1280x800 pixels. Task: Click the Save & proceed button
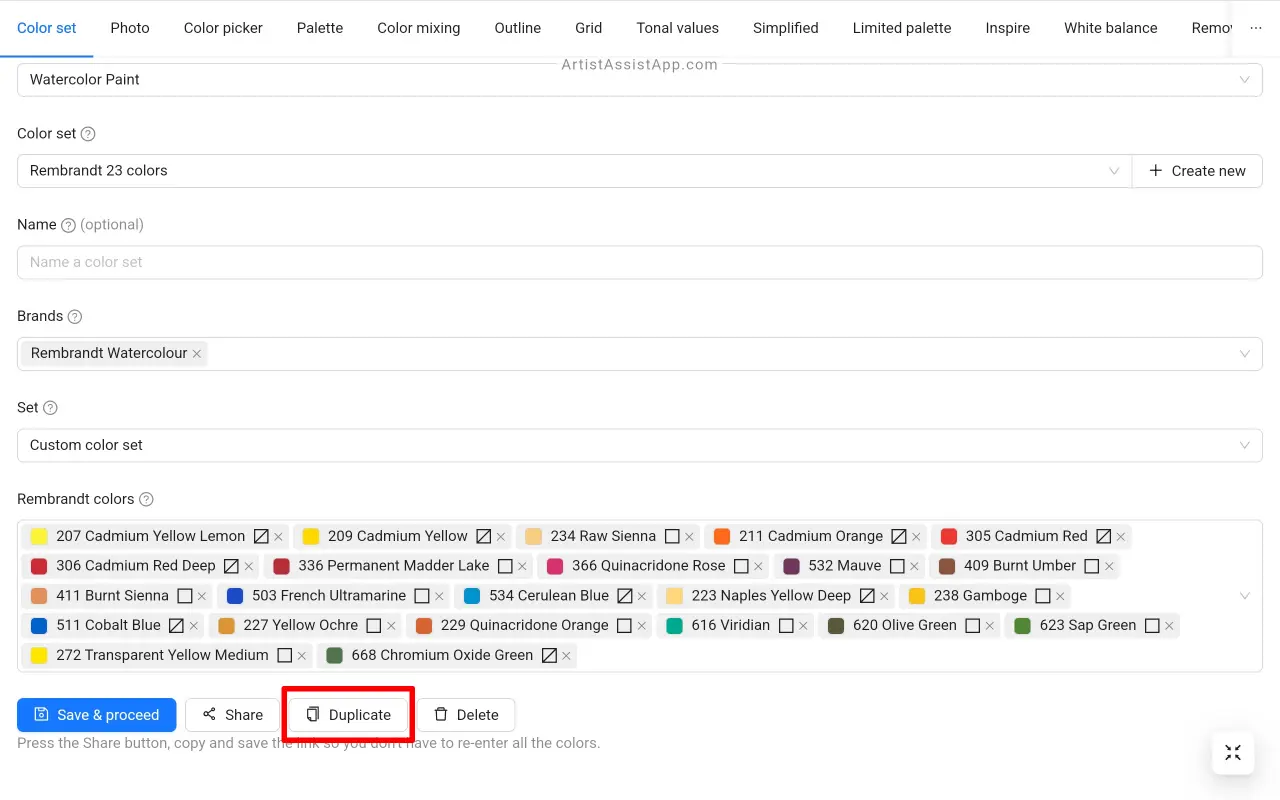[x=97, y=715]
